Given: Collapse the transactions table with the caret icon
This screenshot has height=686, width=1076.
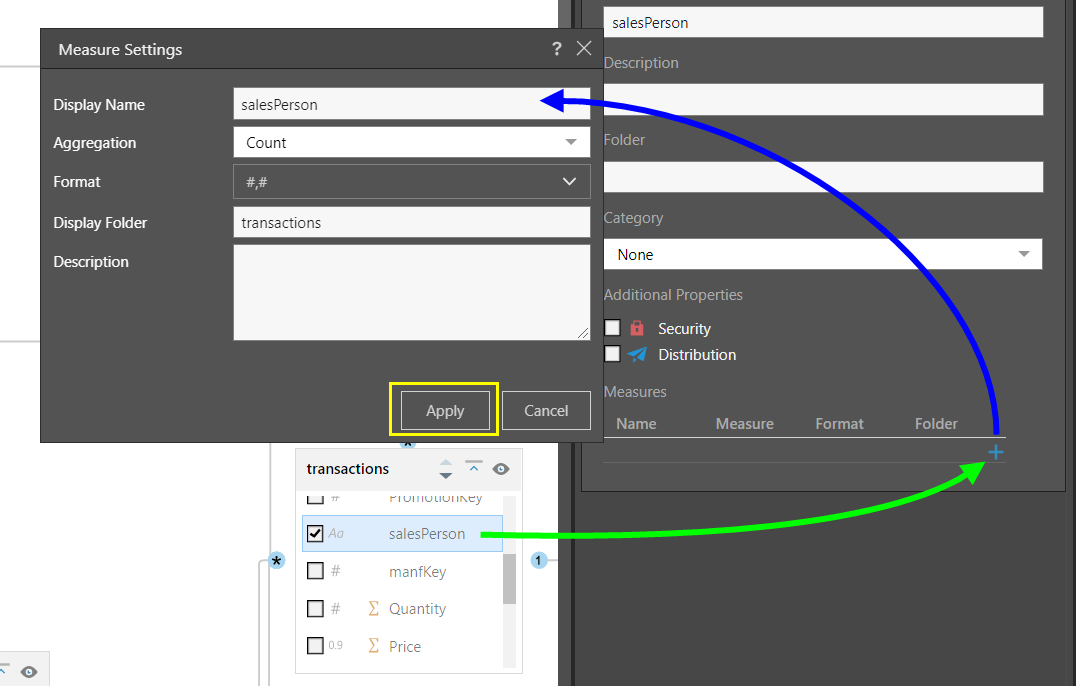Looking at the screenshot, I should point(474,468).
